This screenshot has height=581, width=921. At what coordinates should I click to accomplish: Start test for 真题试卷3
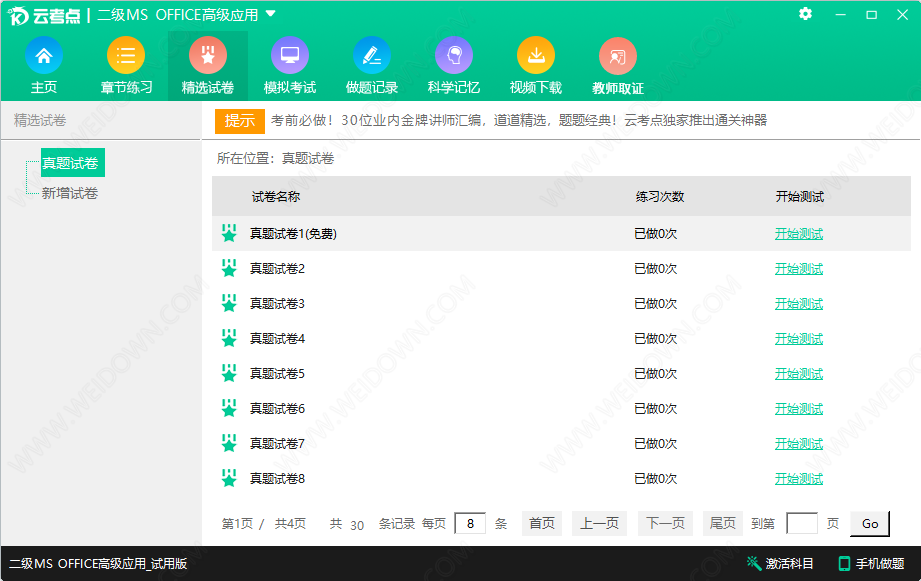click(799, 304)
